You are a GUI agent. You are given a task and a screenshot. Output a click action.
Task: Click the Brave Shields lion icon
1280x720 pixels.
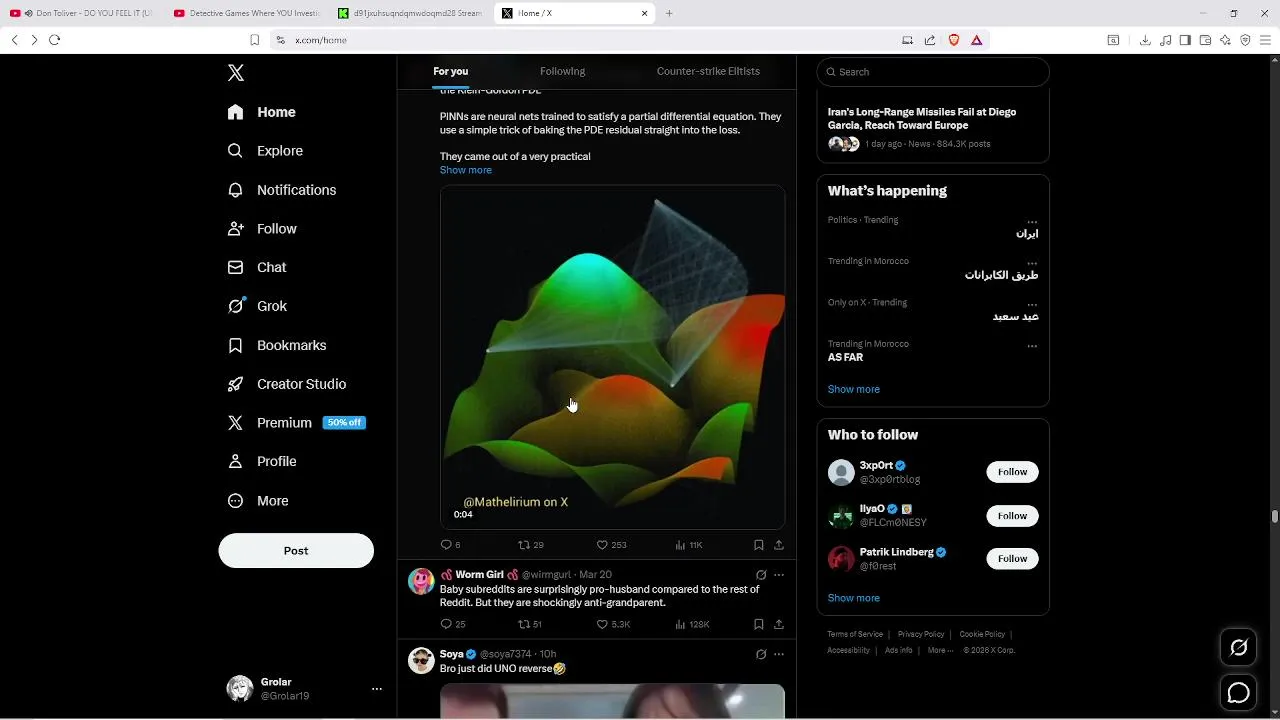pyautogui.click(x=954, y=40)
